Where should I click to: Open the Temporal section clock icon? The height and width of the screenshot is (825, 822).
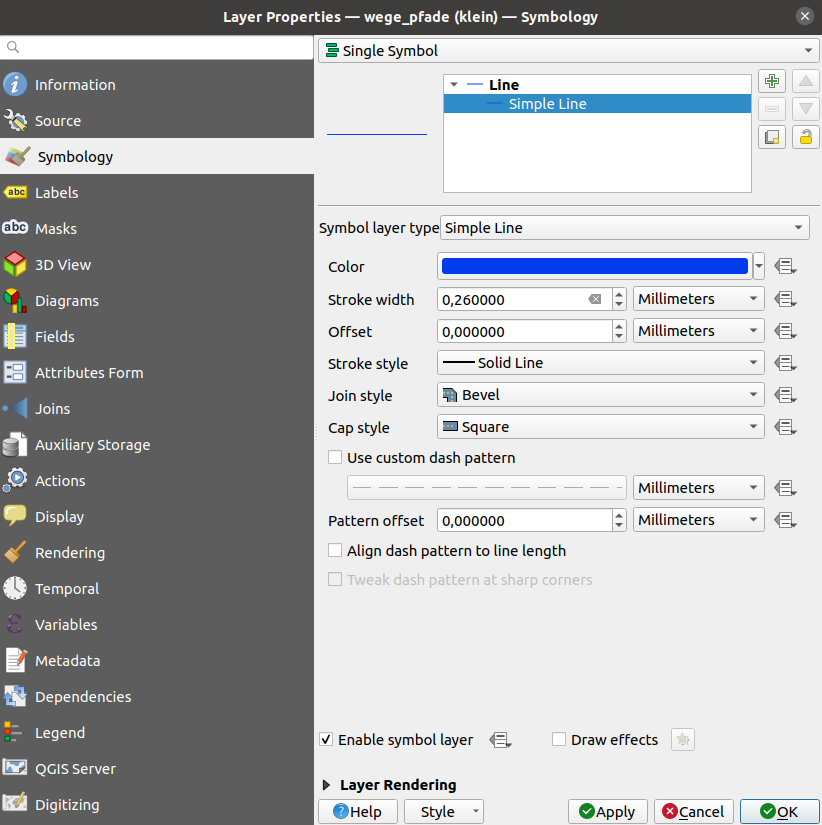(15, 588)
